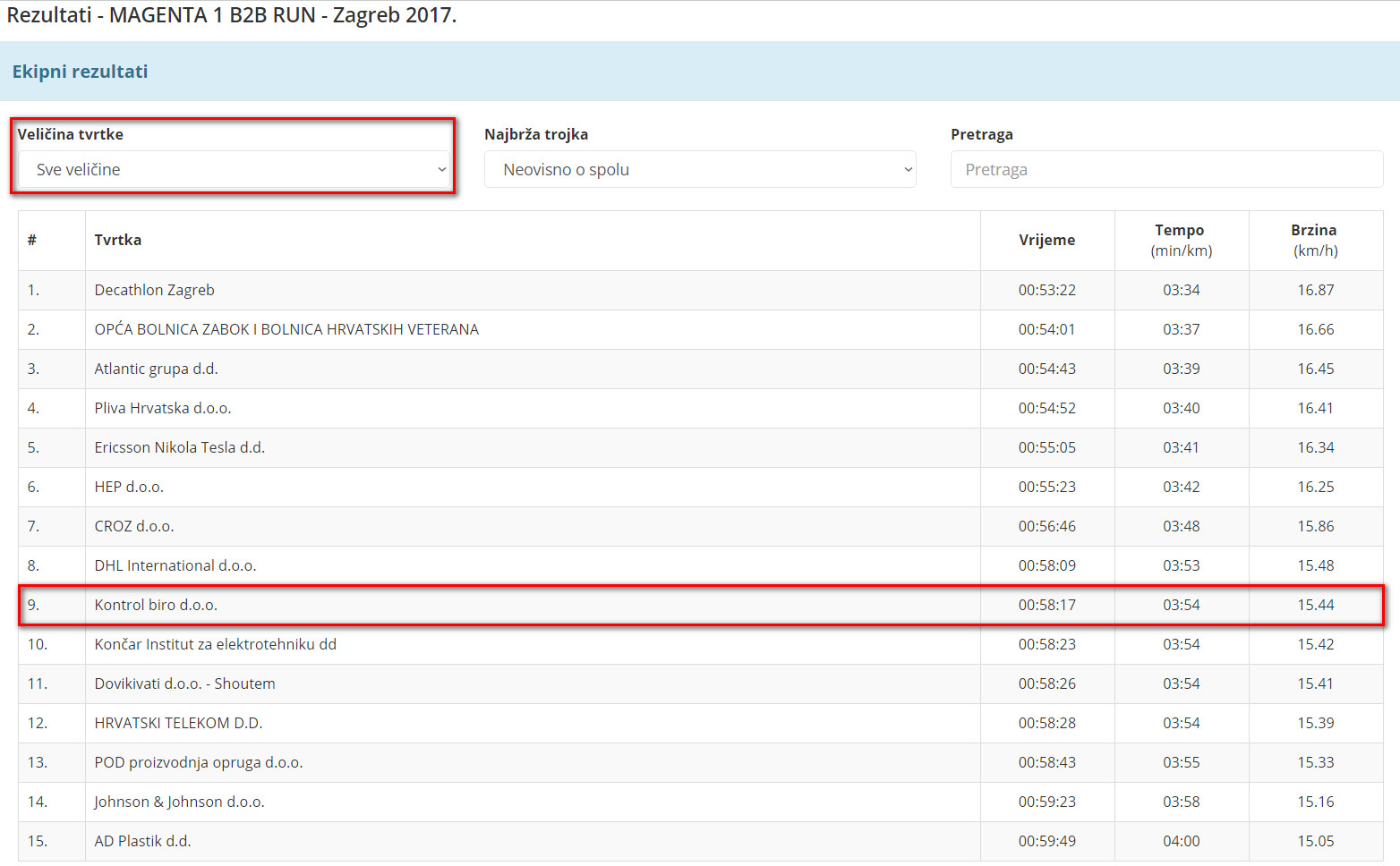Select the Decathlon Zagreb row

click(x=701, y=290)
